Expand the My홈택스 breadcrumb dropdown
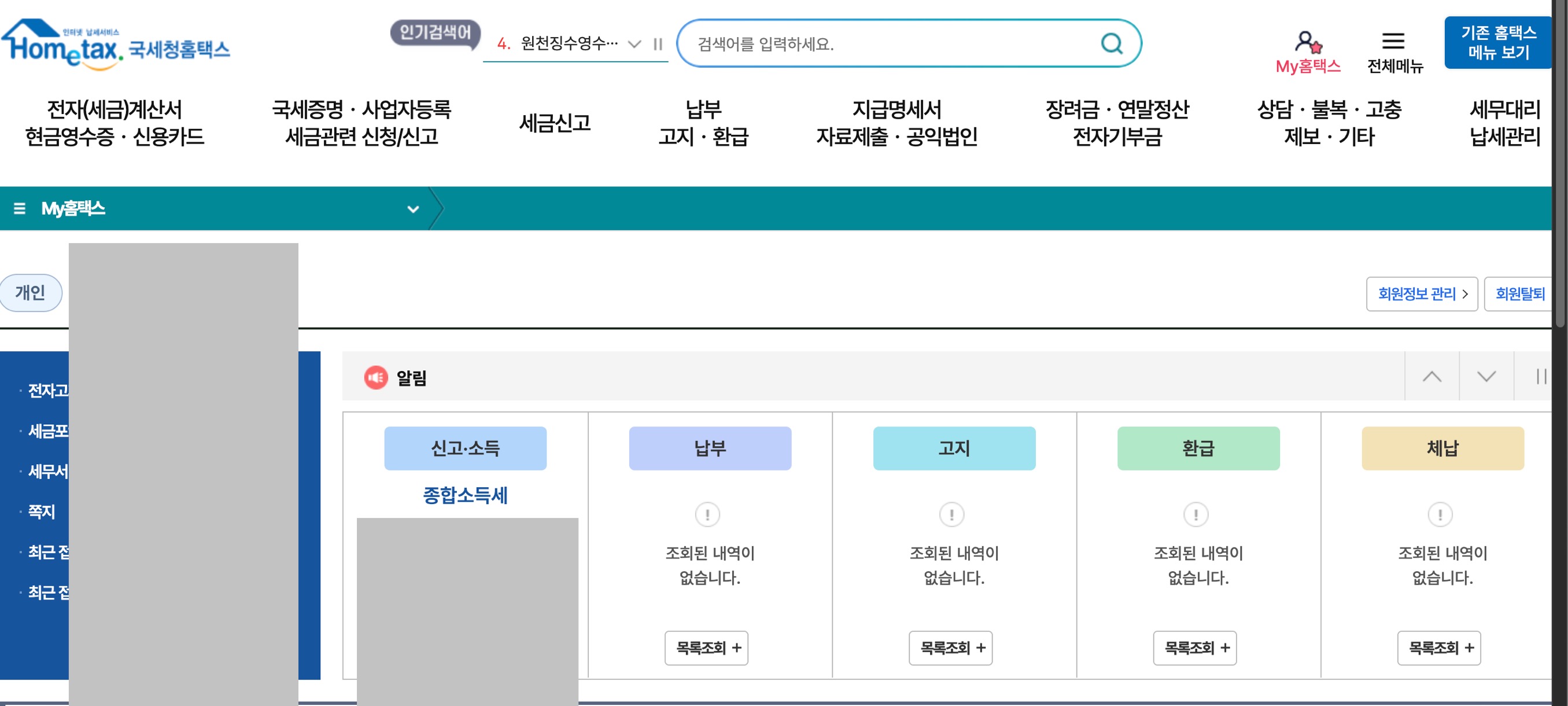The height and width of the screenshot is (706, 1568). click(x=413, y=209)
